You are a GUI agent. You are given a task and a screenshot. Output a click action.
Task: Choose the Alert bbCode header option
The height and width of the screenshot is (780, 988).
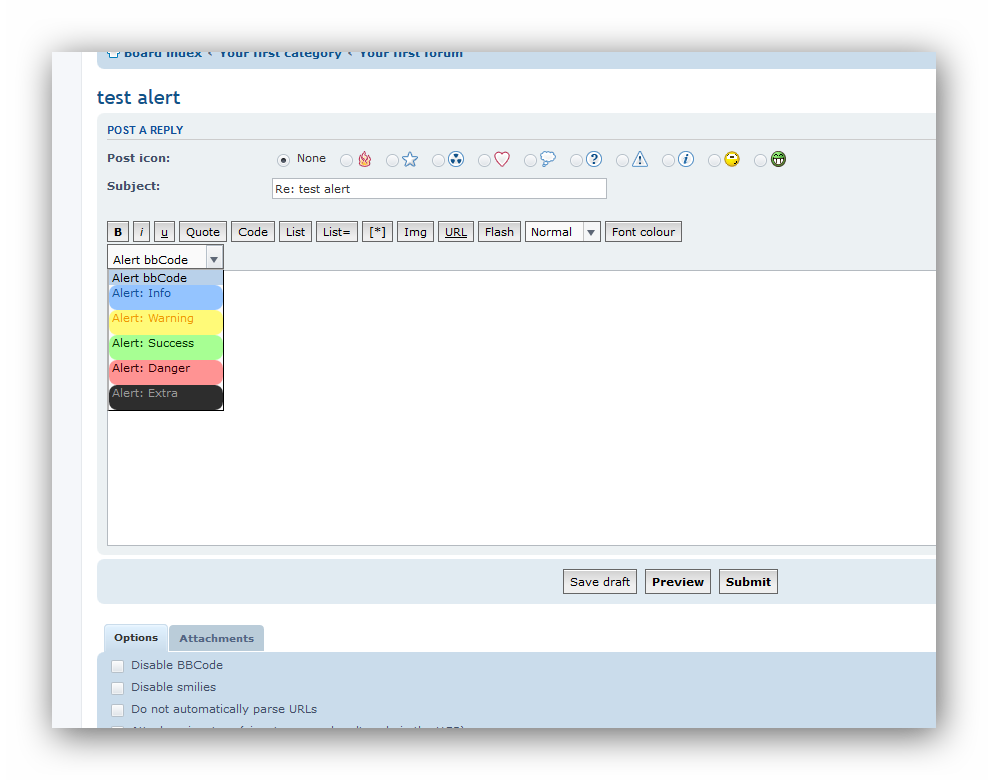(x=166, y=278)
